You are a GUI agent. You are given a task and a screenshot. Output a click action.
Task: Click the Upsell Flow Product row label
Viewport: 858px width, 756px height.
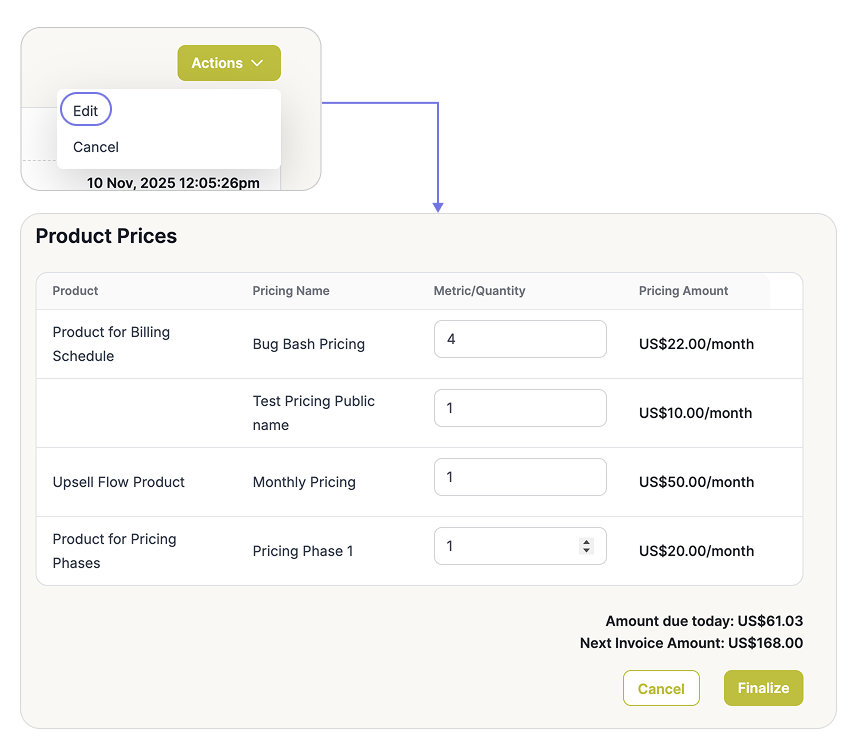click(x=119, y=482)
